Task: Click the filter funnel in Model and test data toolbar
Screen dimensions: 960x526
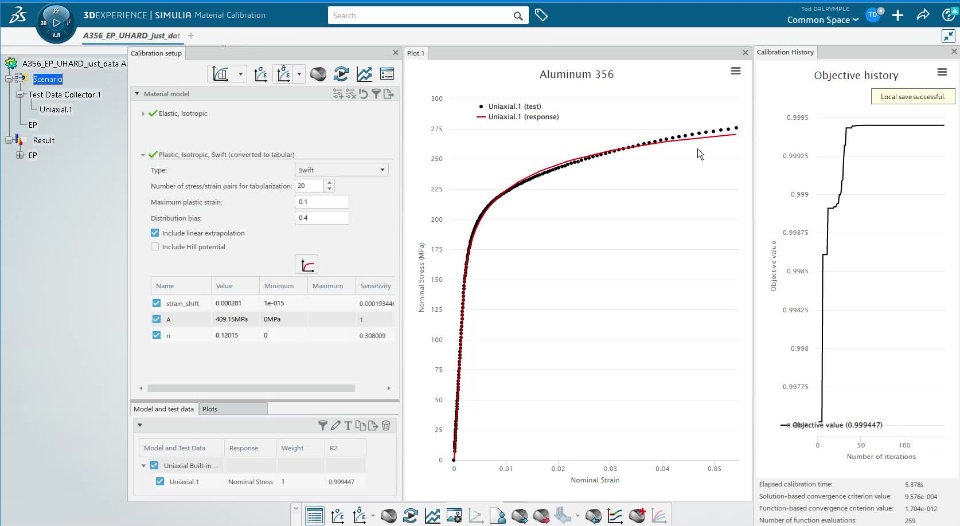Action: coord(323,425)
